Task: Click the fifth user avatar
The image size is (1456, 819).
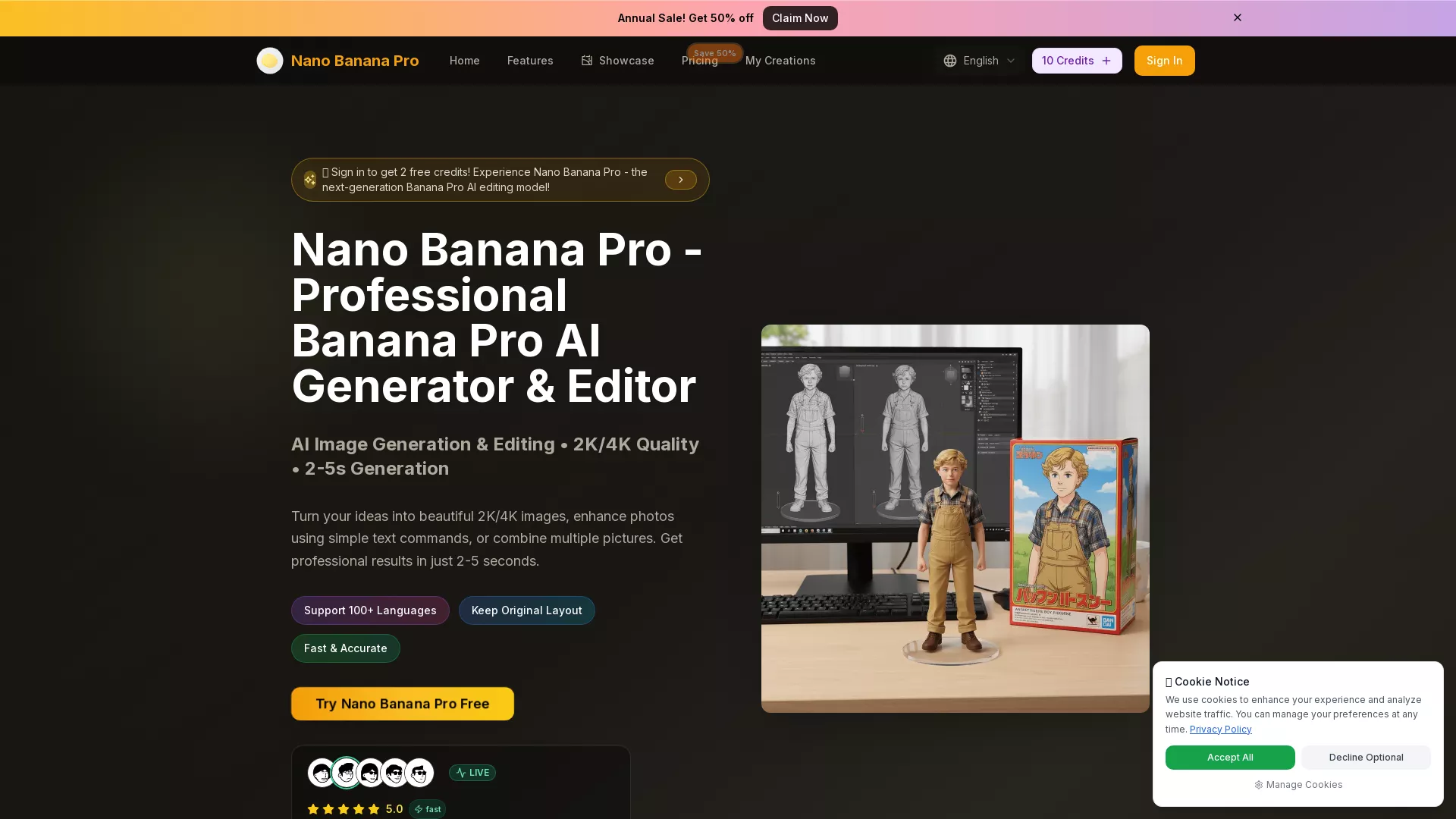Action: click(419, 773)
